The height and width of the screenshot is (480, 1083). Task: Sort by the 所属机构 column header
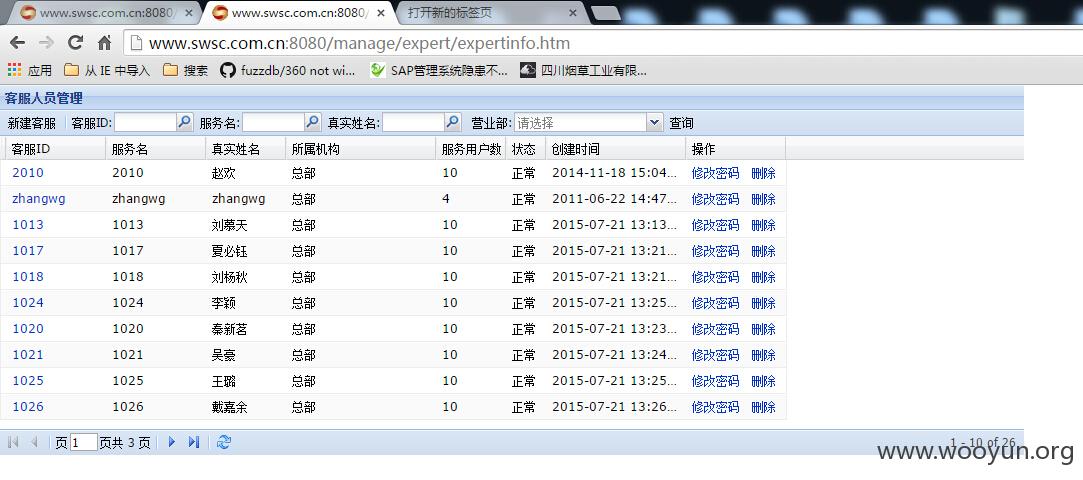[x=361, y=148]
